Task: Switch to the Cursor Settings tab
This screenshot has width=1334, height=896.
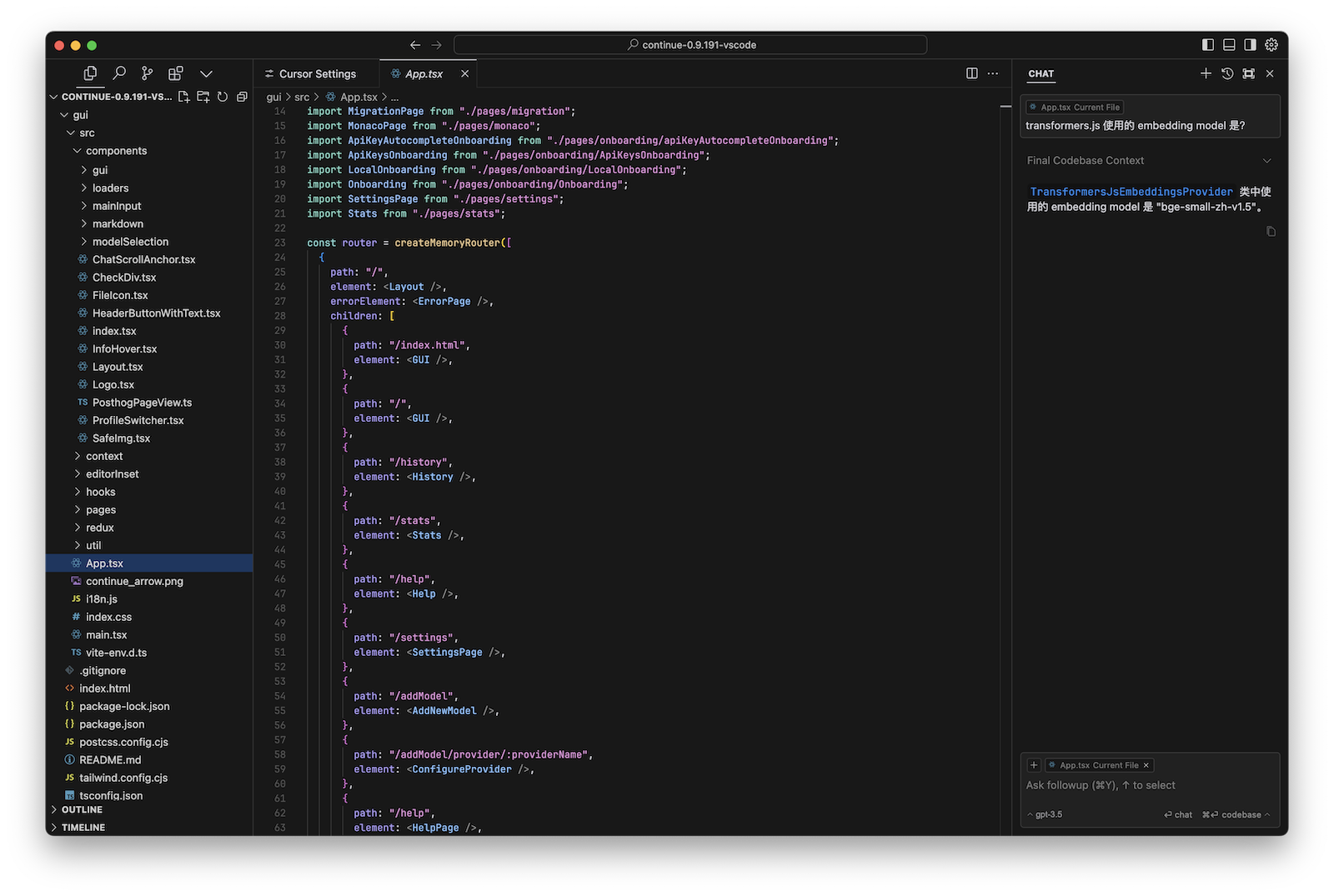Action: click(317, 74)
